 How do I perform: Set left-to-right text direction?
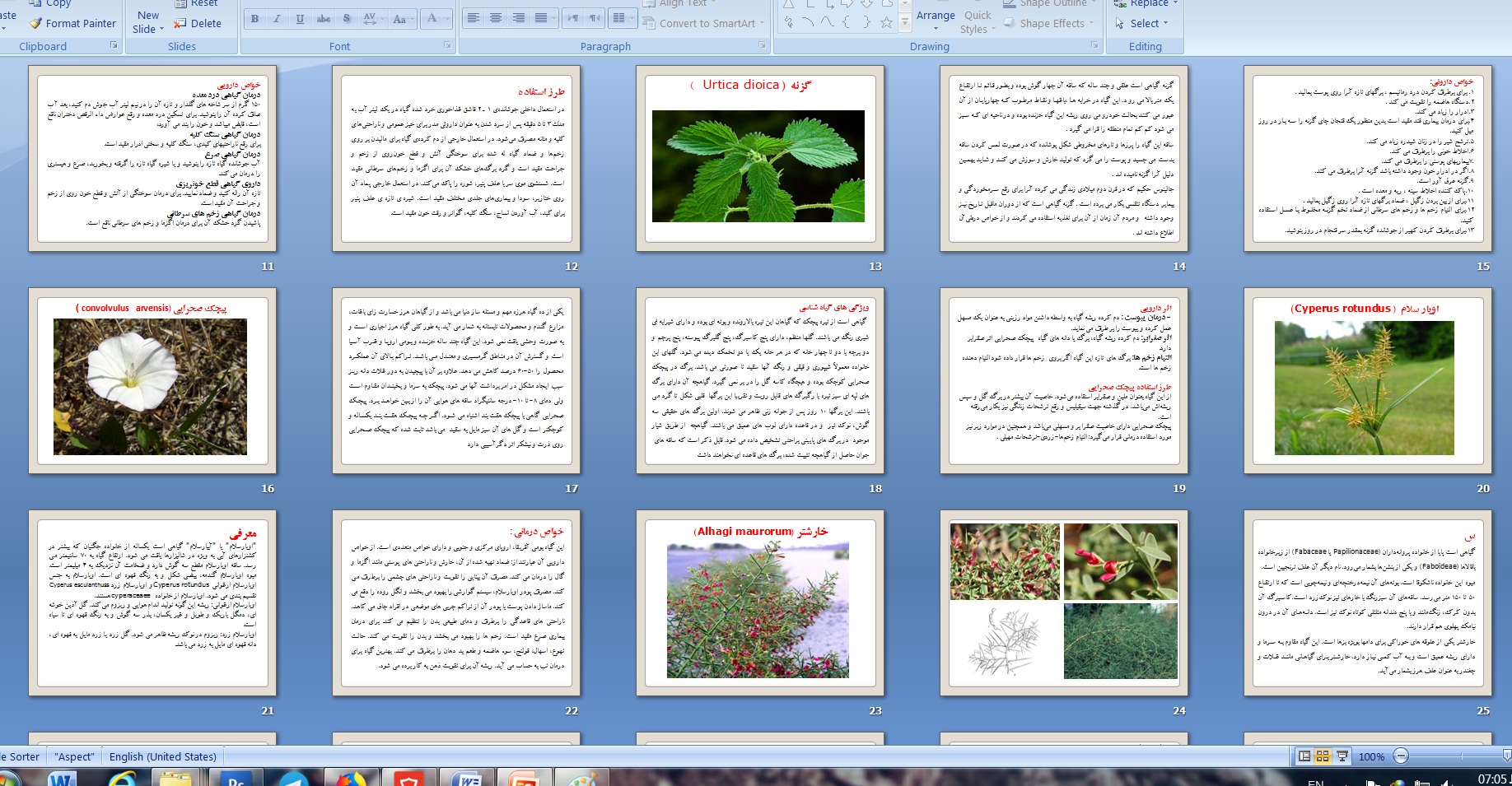click(573, 18)
